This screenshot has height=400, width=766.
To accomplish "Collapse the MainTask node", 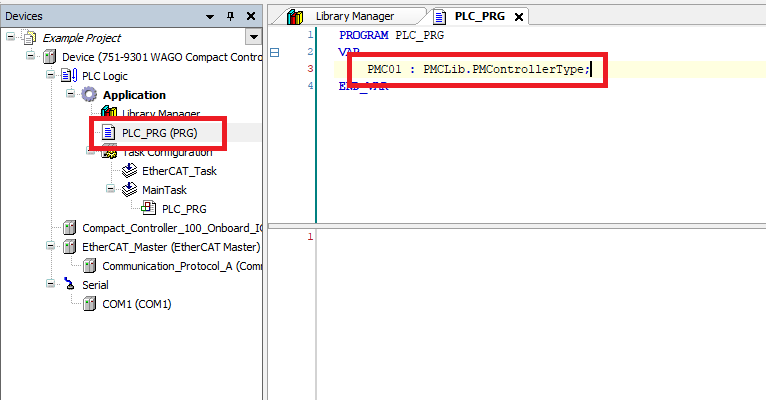I will pyautogui.click(x=110, y=190).
